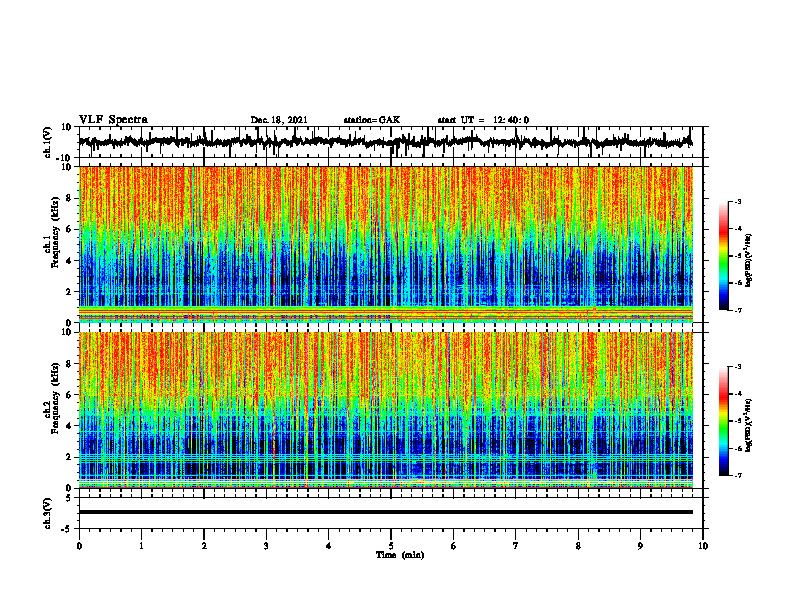Select the "Dec. 18, 2021" date label
This screenshot has width=792, height=612.
pos(279,120)
